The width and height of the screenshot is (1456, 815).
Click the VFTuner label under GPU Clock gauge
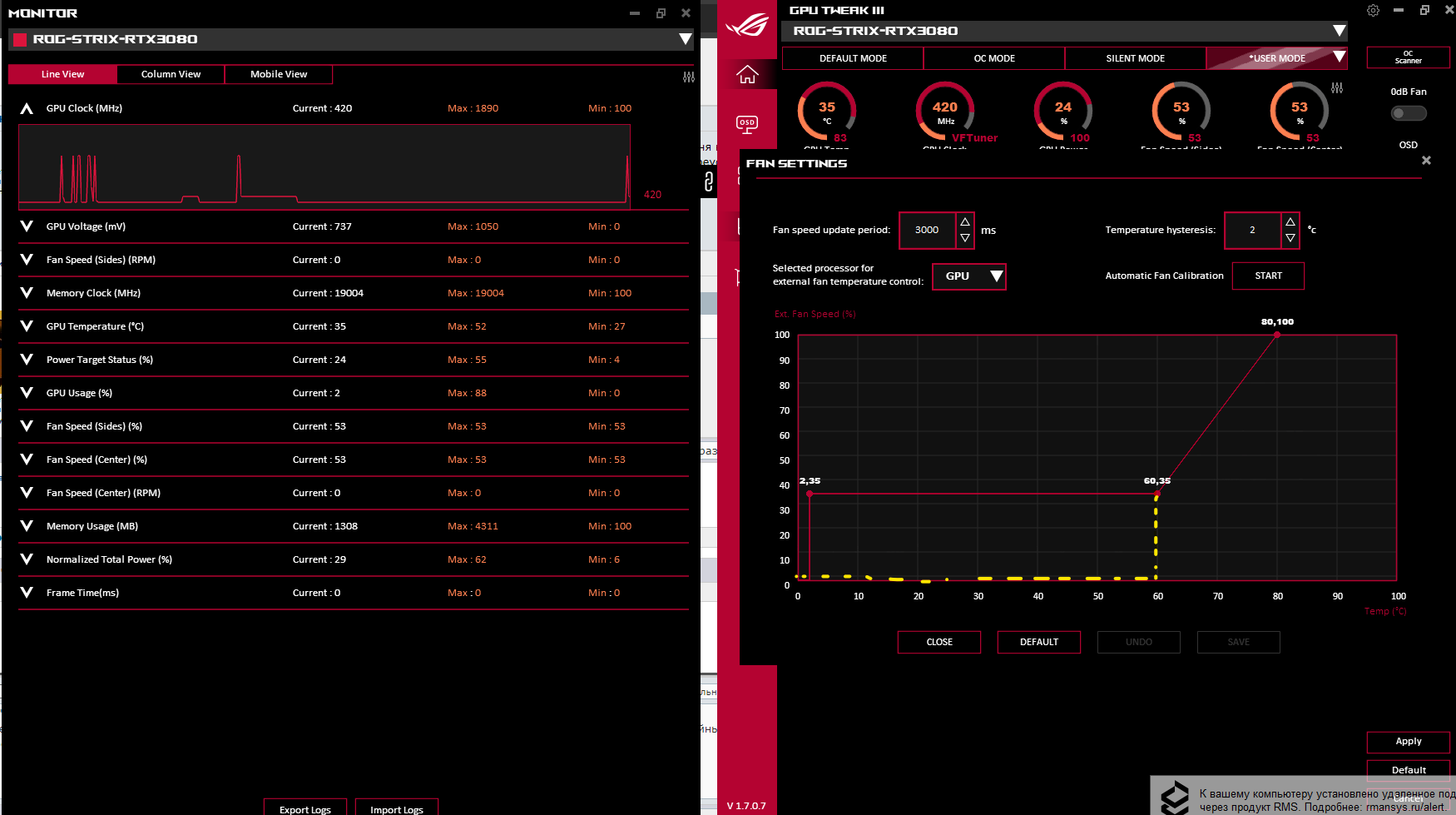[974, 138]
